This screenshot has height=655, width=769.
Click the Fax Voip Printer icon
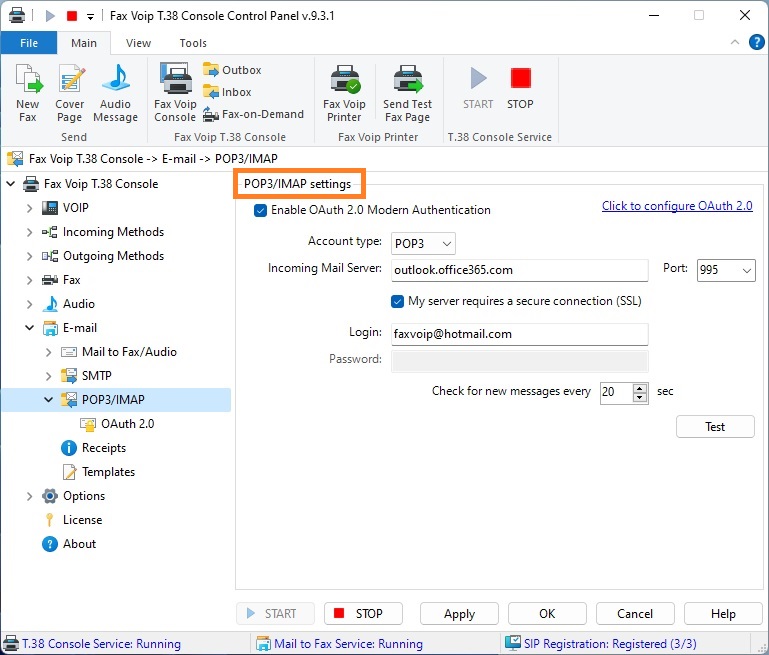[345, 79]
